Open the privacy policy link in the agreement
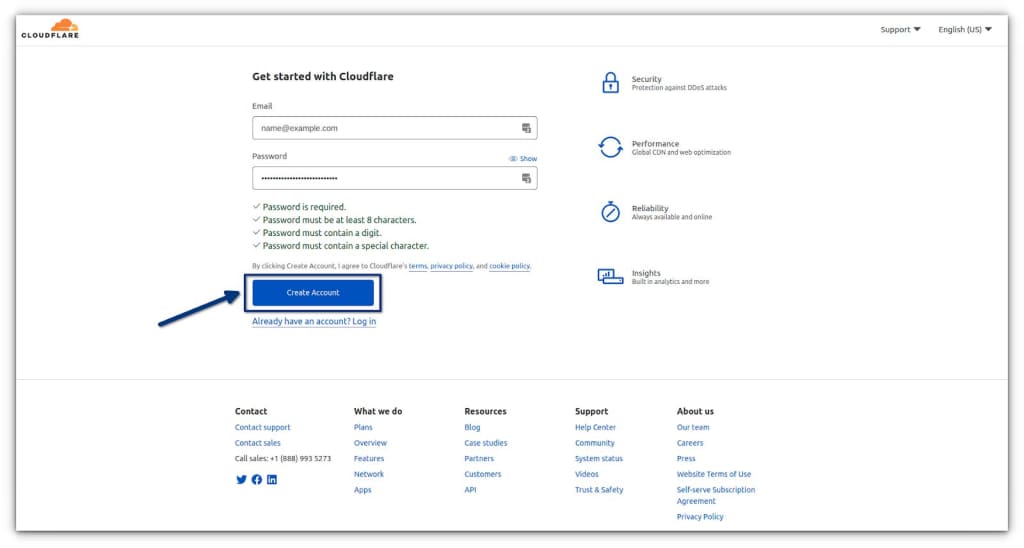Viewport: 1024px width, 548px height. coord(451,266)
